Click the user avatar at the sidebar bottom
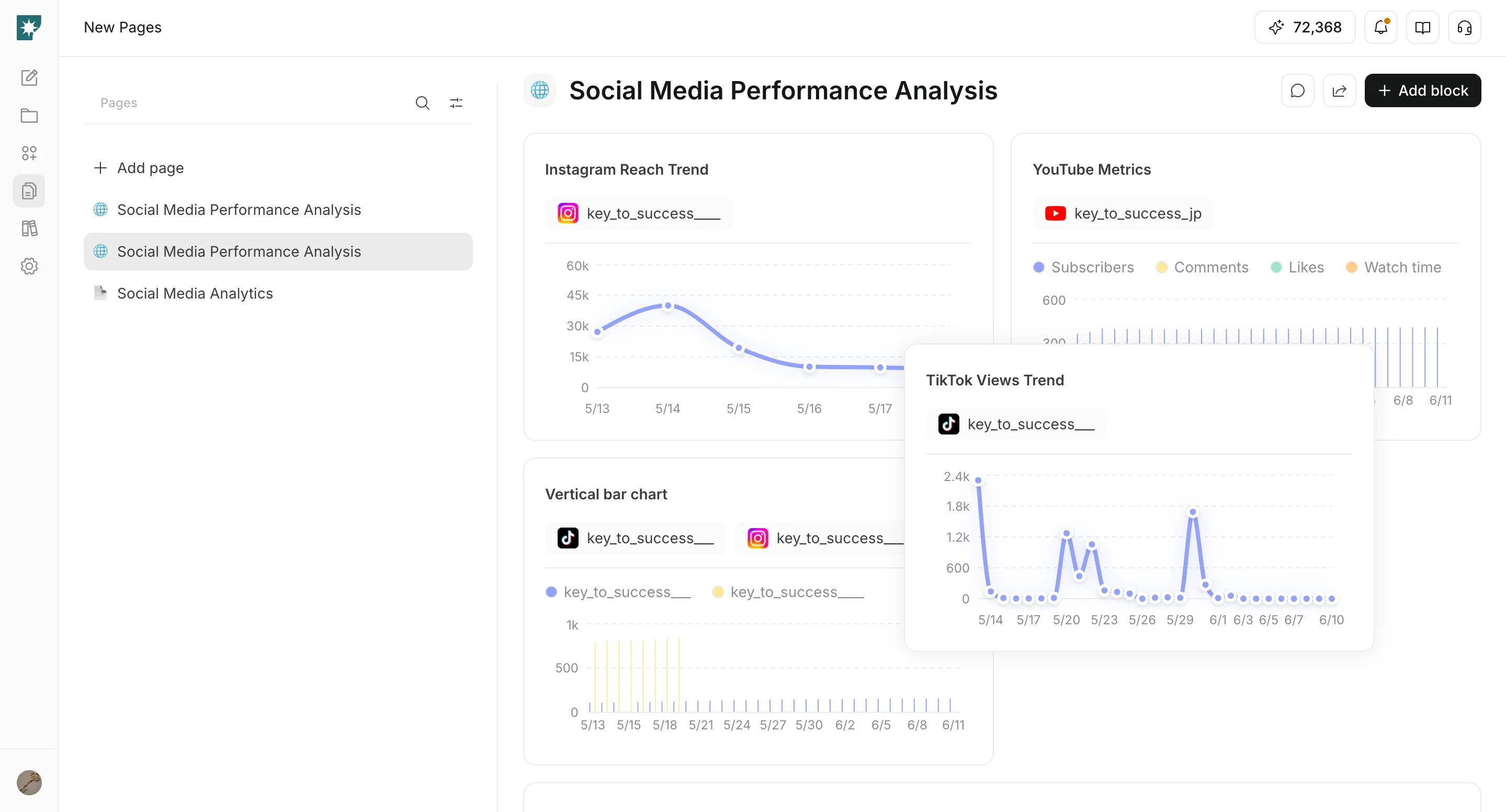The image size is (1506, 812). click(29, 783)
